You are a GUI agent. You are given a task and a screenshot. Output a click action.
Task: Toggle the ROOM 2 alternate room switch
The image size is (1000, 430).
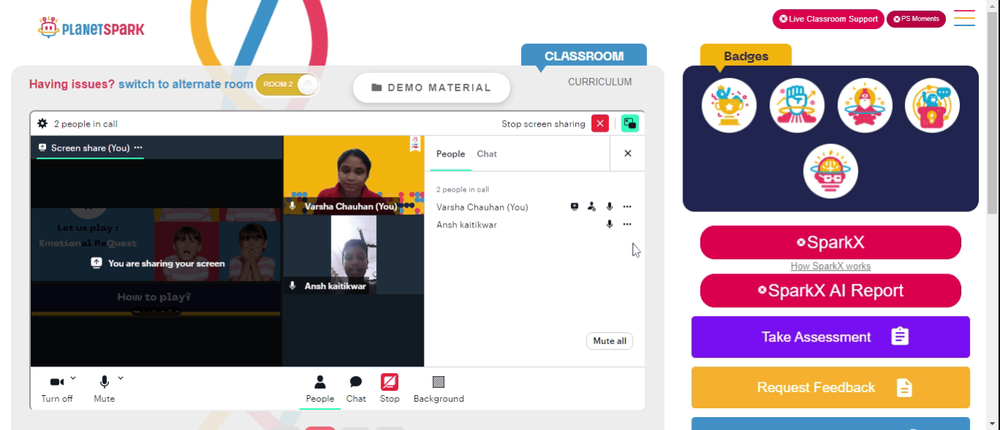287,84
